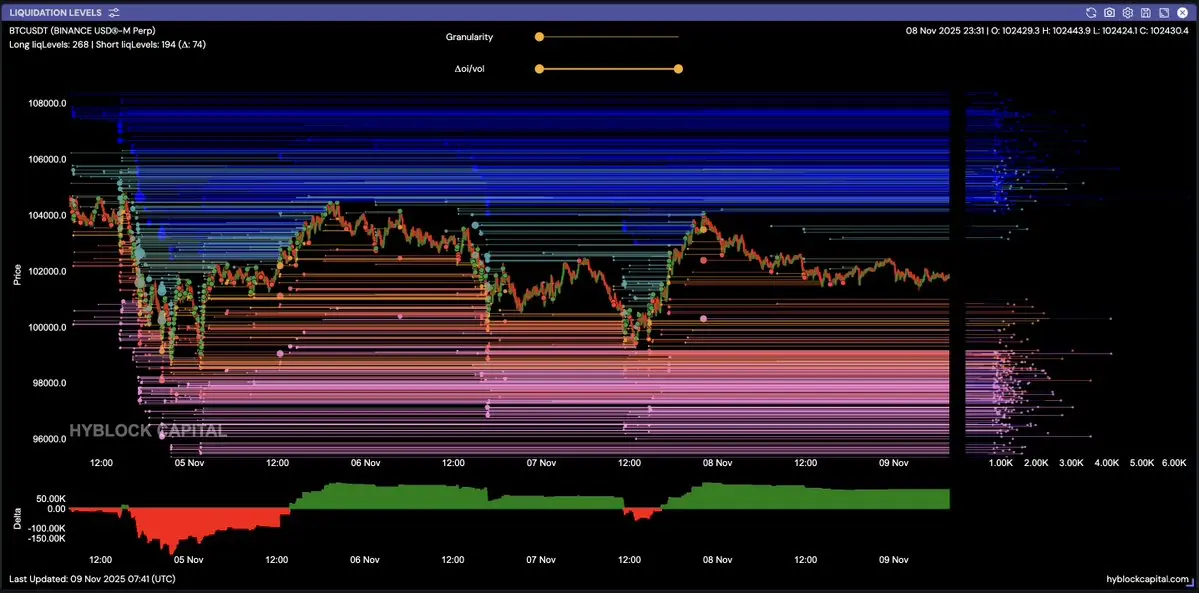Click the 104000.0 price axis label
This screenshot has height=593, width=1199.
[x=48, y=215]
